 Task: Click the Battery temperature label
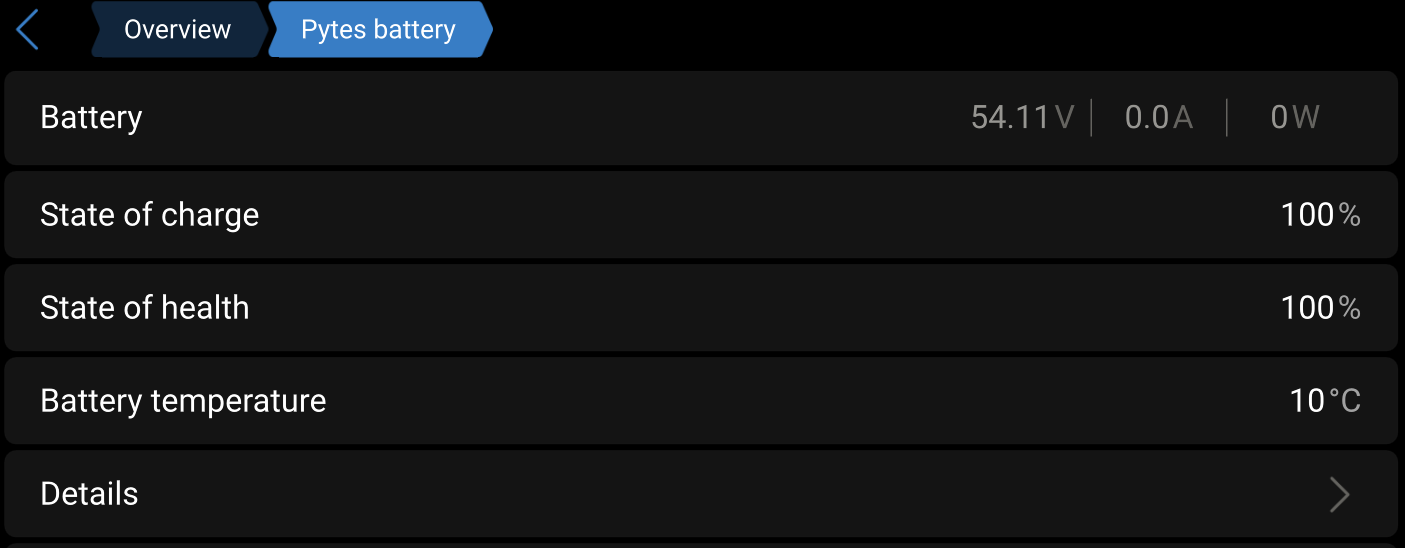point(183,401)
